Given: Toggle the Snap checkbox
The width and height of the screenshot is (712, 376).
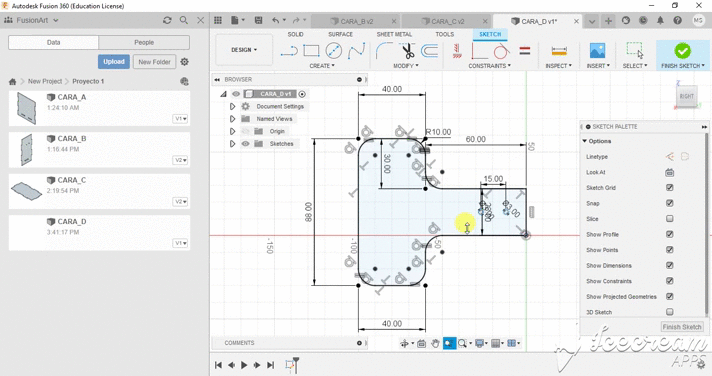Looking at the screenshot, I should 670,203.
